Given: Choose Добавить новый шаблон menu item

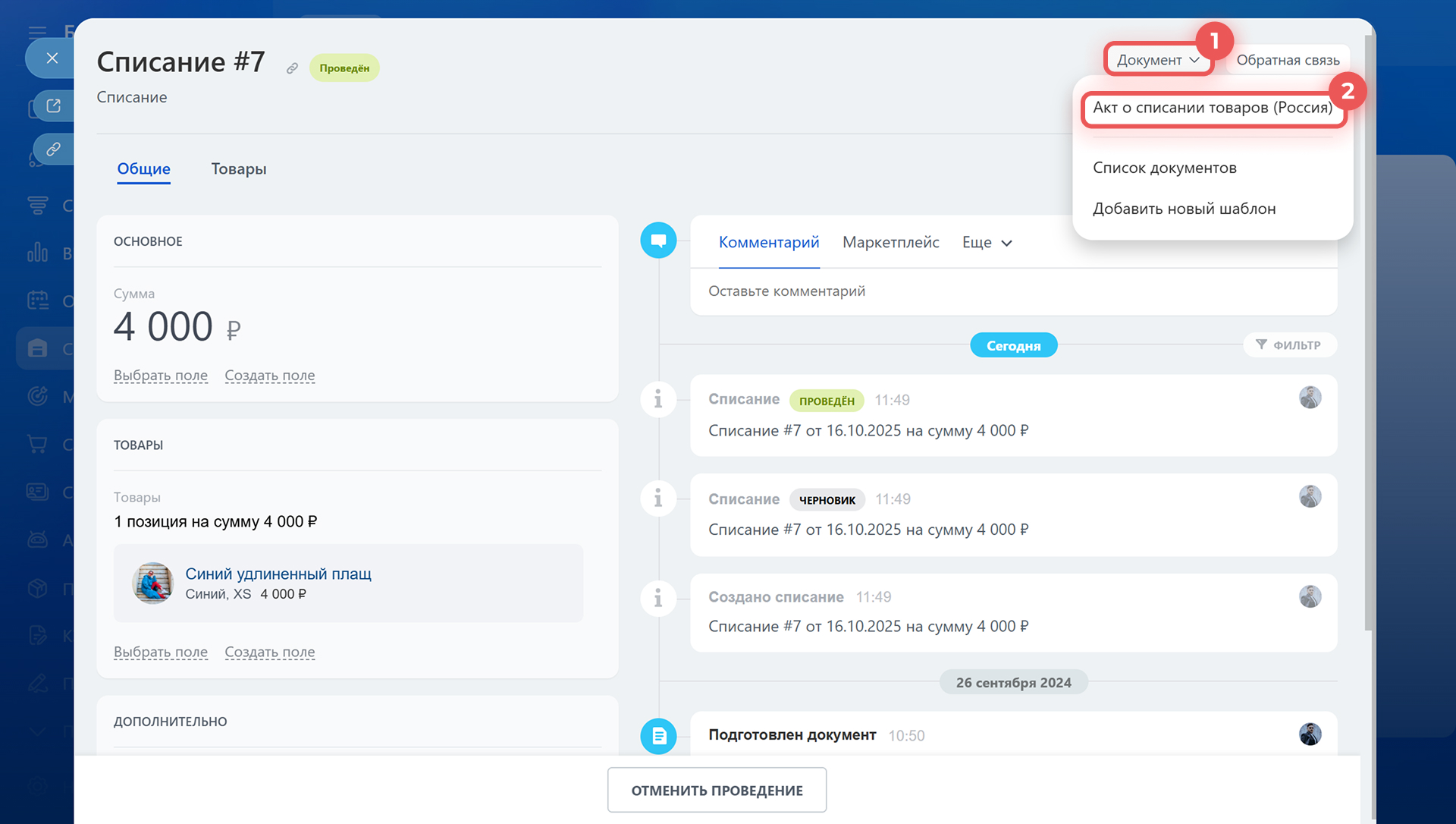Looking at the screenshot, I should 1184,209.
